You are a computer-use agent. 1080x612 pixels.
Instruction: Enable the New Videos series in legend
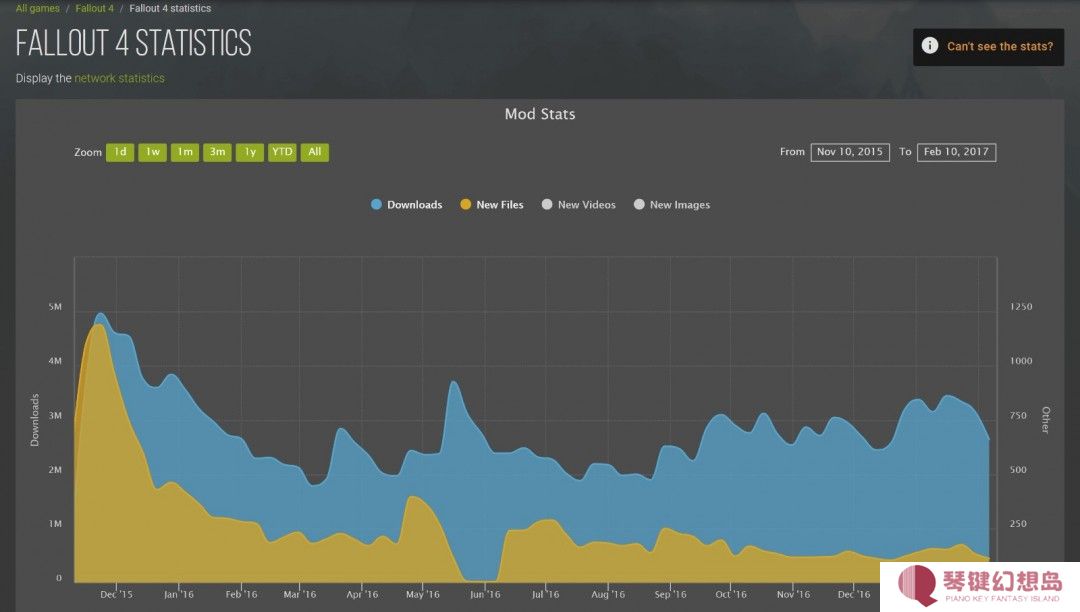[579, 204]
